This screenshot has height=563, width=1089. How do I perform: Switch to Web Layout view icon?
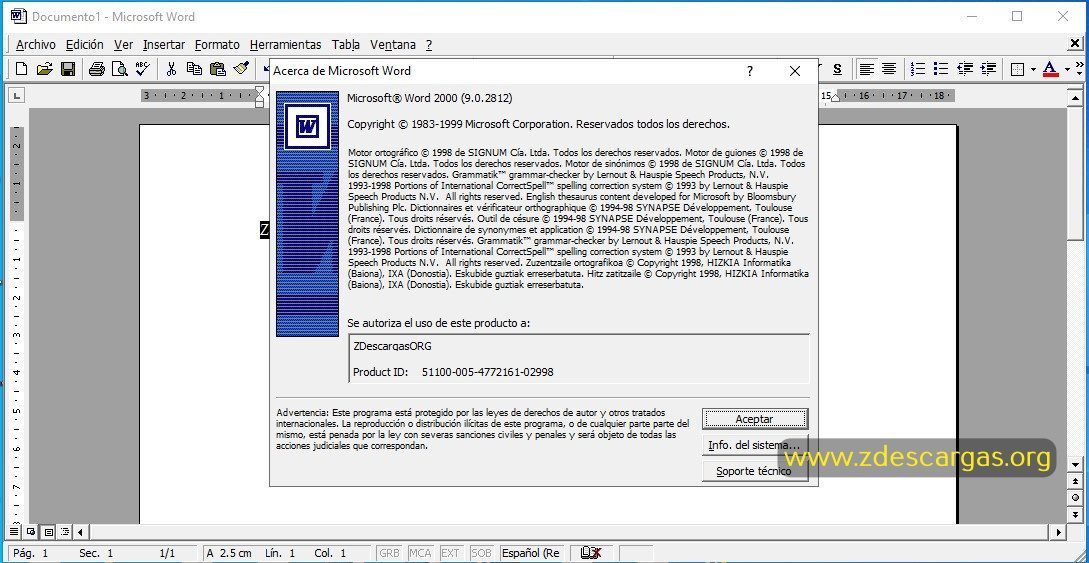31,532
